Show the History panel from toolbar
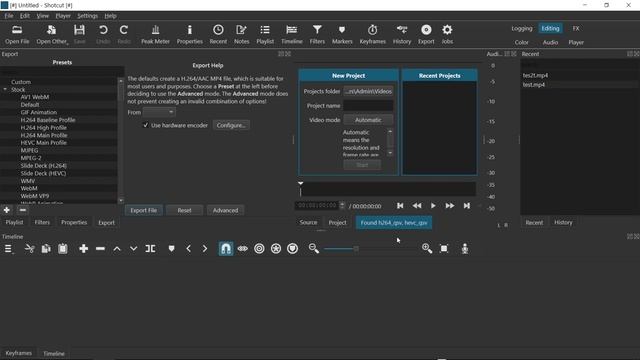Viewport: 640px width, 360px height. pyautogui.click(x=402, y=34)
